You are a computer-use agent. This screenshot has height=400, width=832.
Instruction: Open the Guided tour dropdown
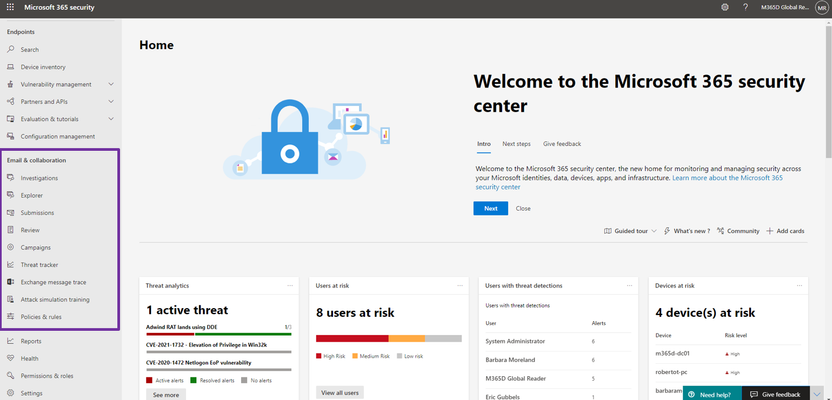630,231
